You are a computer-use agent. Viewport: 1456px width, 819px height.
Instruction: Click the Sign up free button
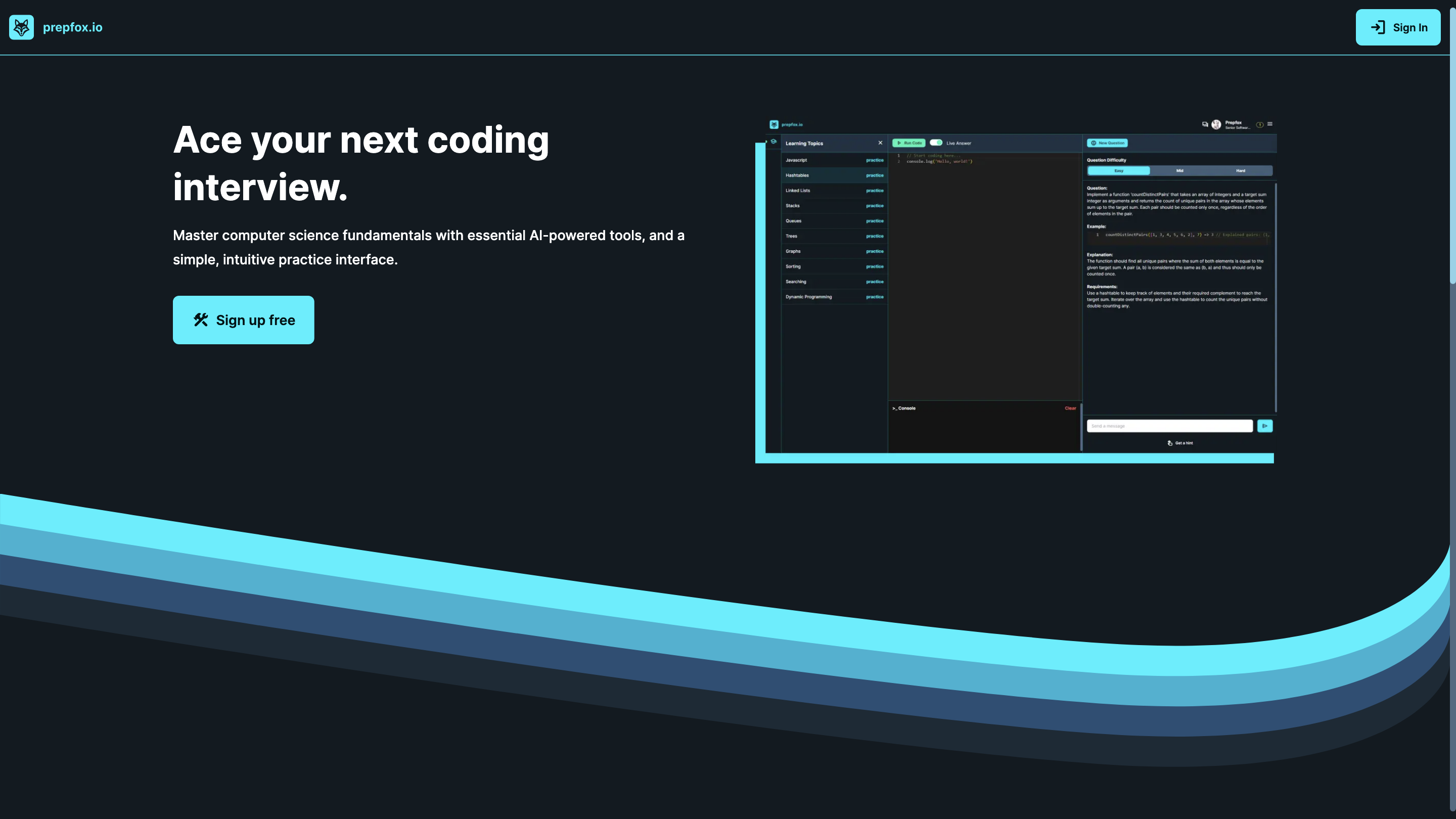(x=243, y=320)
